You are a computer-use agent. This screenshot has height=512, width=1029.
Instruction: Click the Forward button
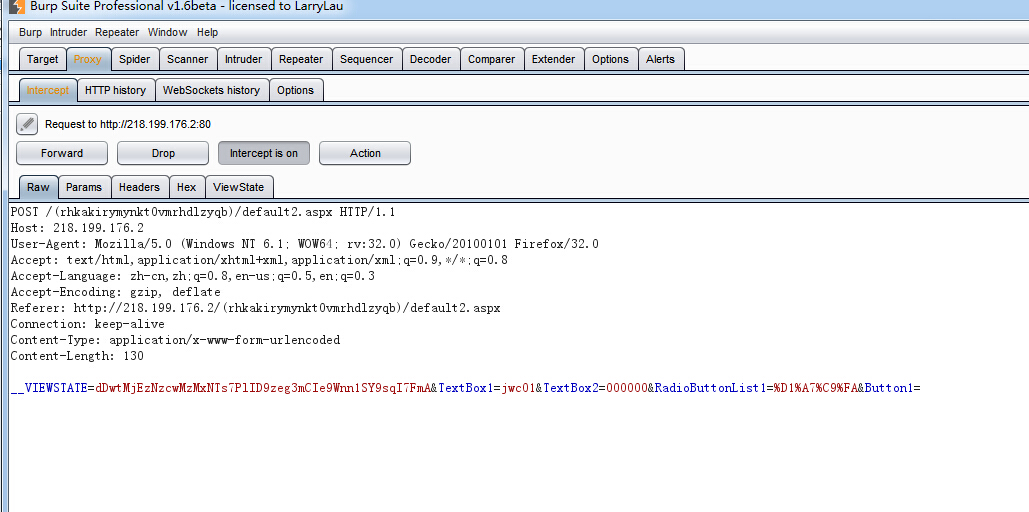[x=62, y=153]
